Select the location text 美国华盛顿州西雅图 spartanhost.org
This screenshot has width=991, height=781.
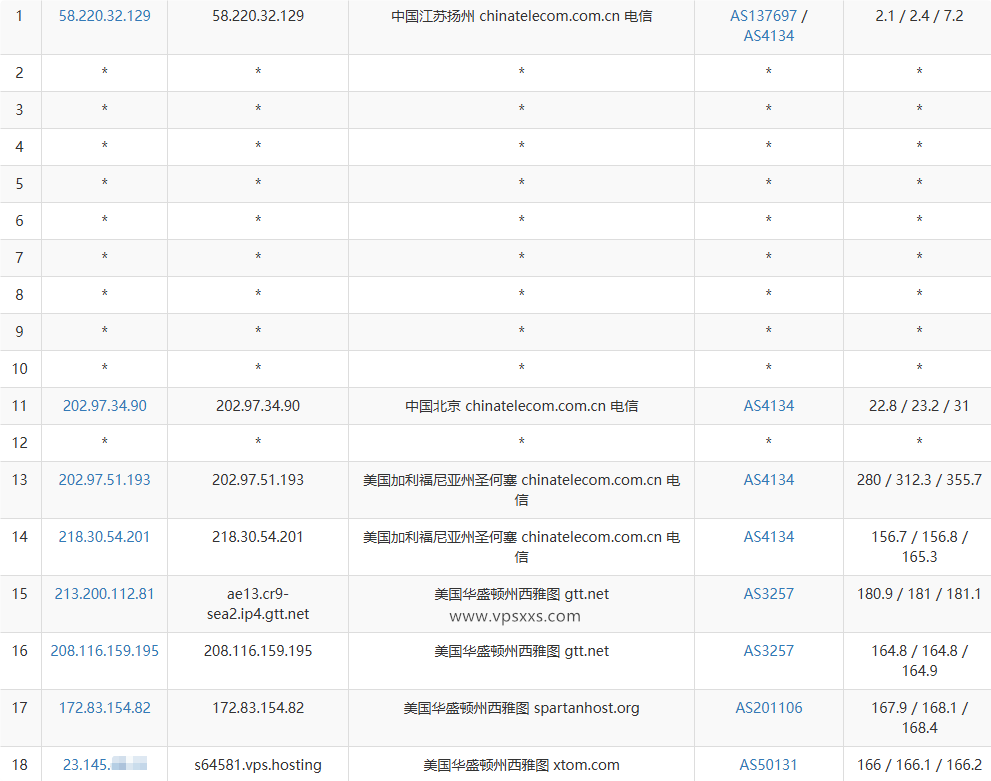coord(521,708)
